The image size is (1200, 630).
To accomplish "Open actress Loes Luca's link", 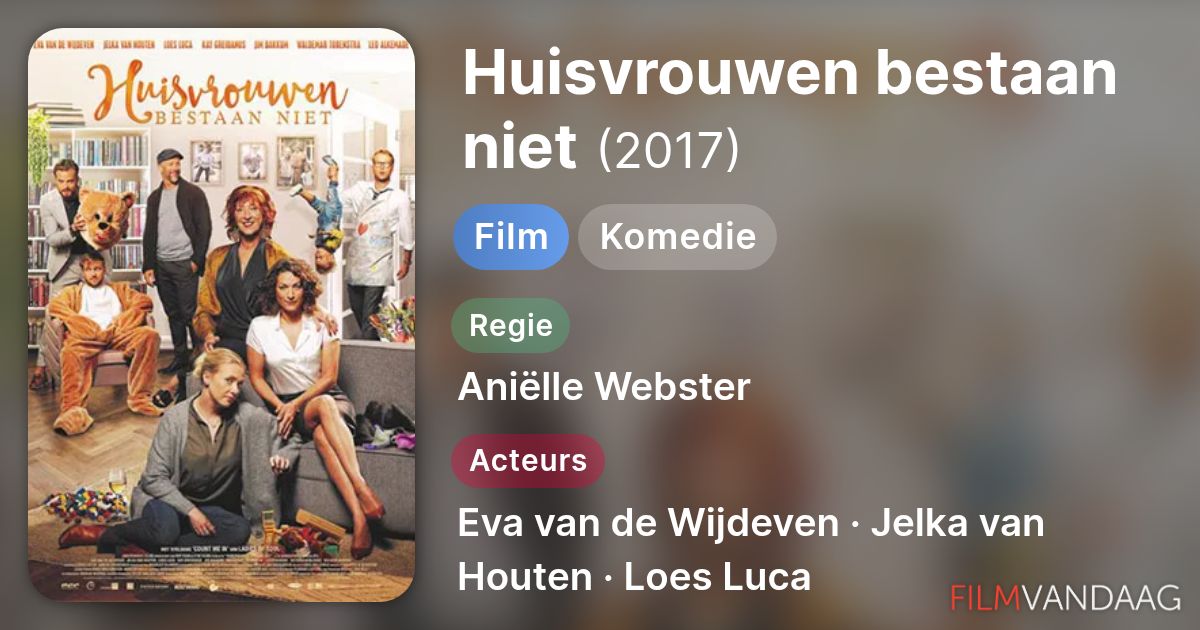I will tap(717, 577).
